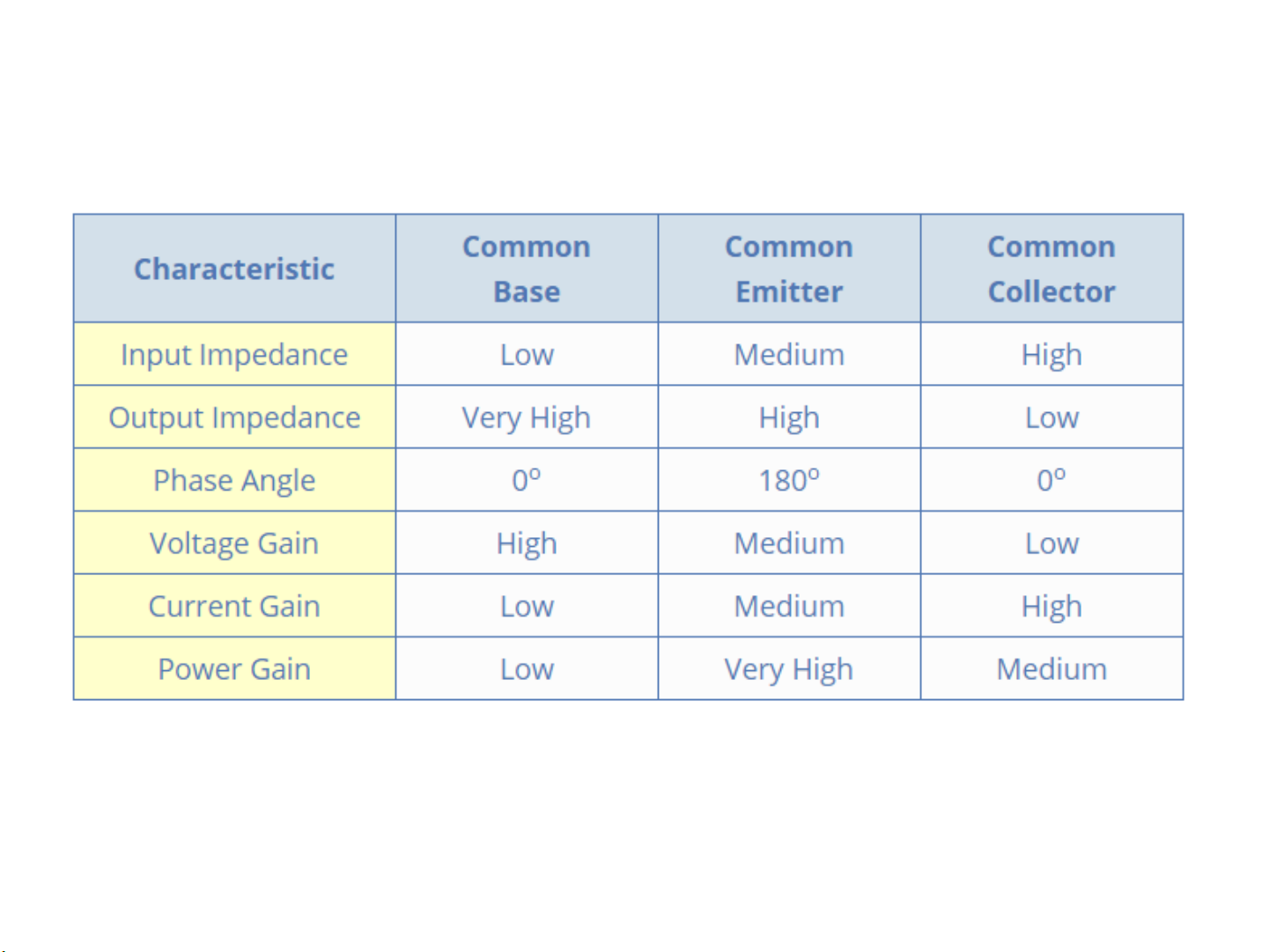
Task: Click Common Collector Input Impedance High cell
Action: (1051, 354)
